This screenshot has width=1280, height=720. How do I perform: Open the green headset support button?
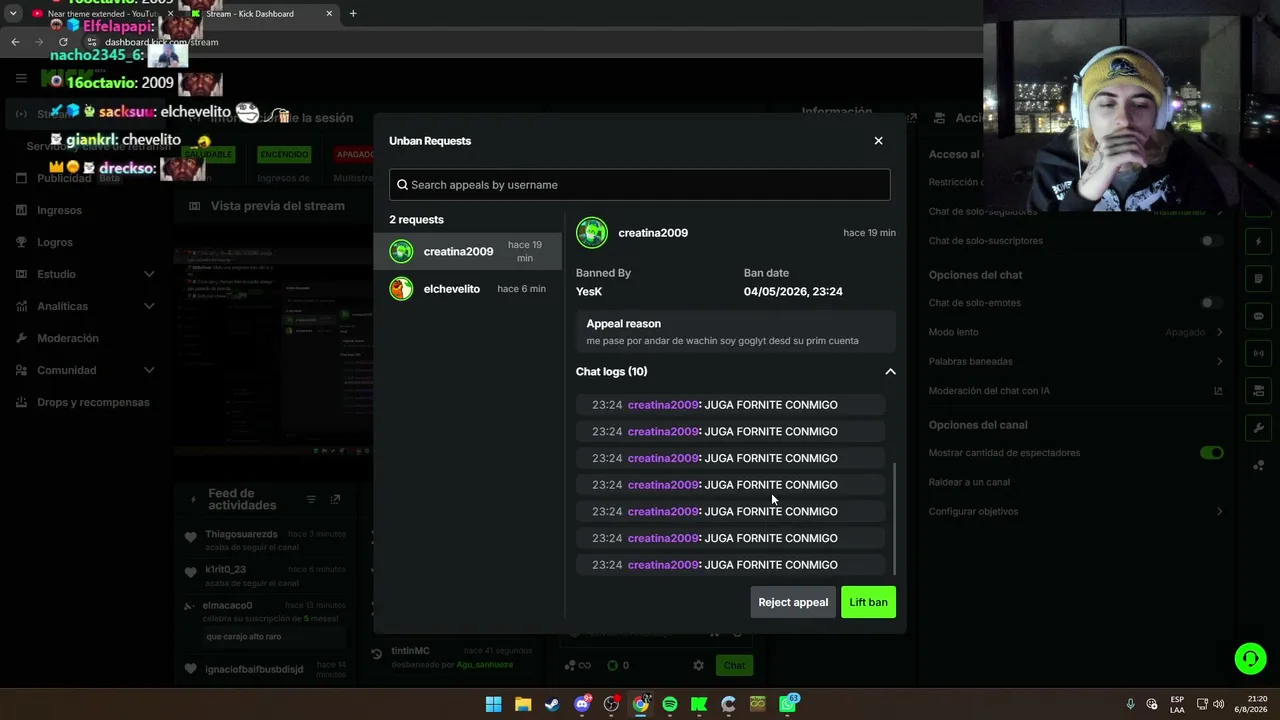pos(1250,658)
